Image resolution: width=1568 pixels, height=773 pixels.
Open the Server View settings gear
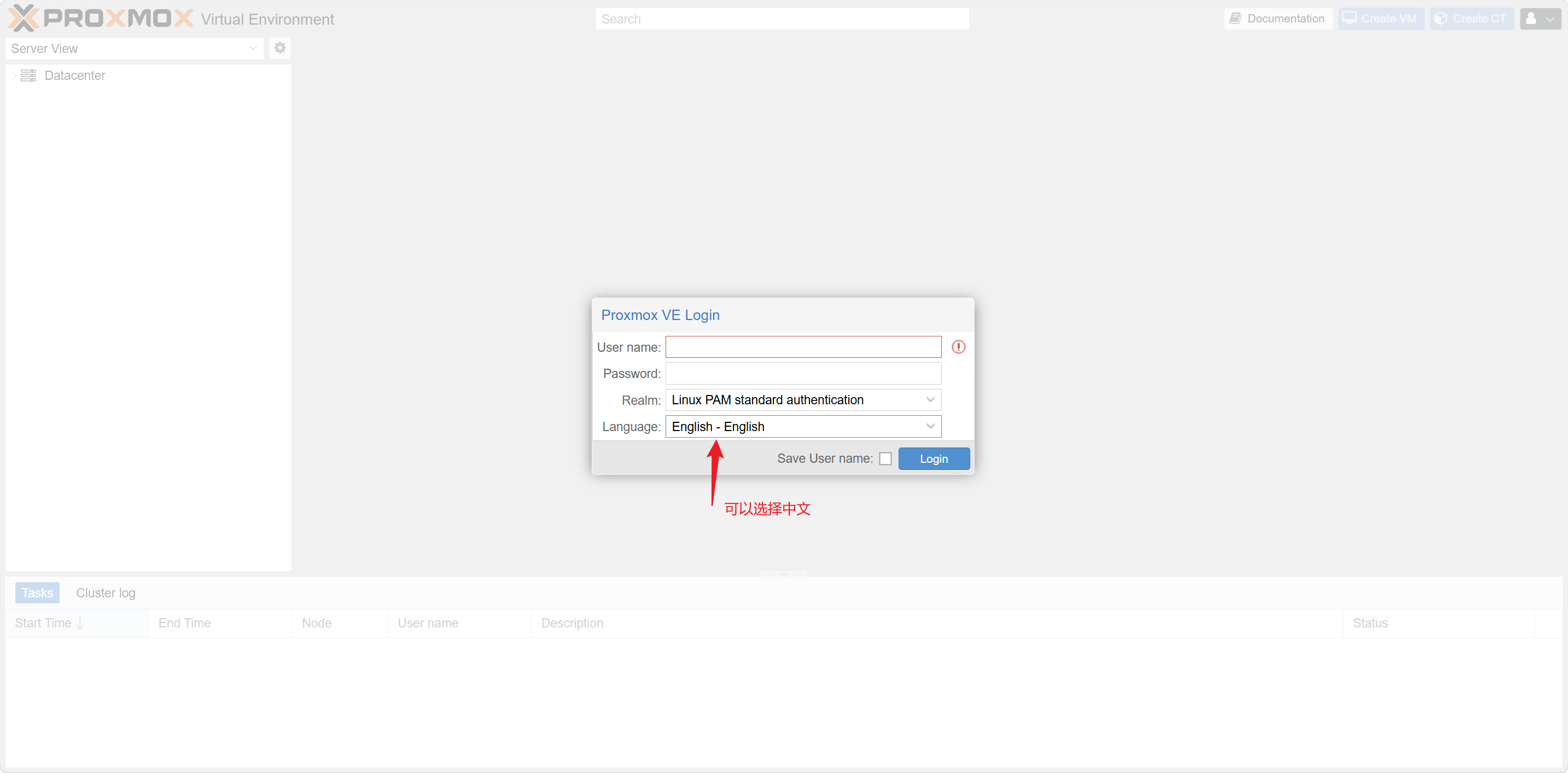pos(280,48)
